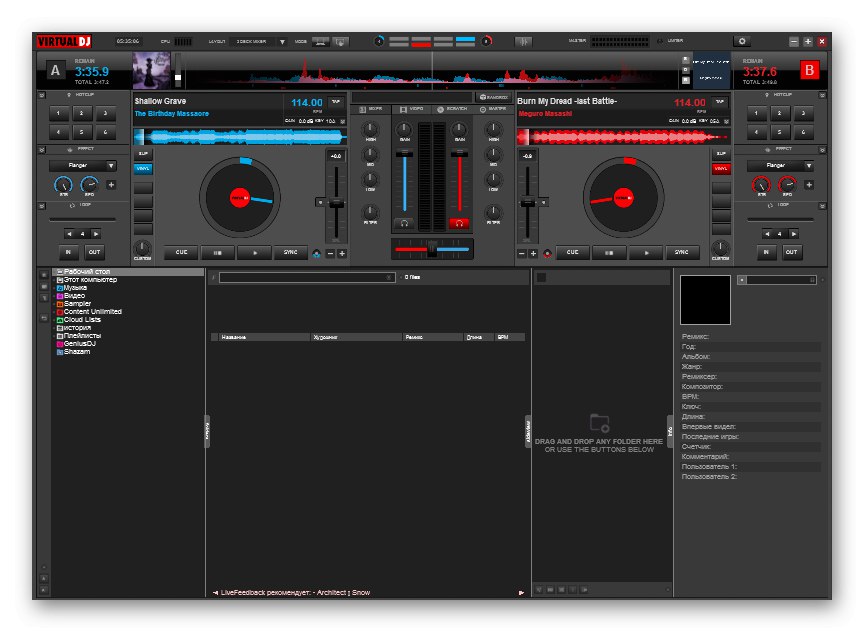Switch mixer to the SCRATCH tab

[453, 108]
